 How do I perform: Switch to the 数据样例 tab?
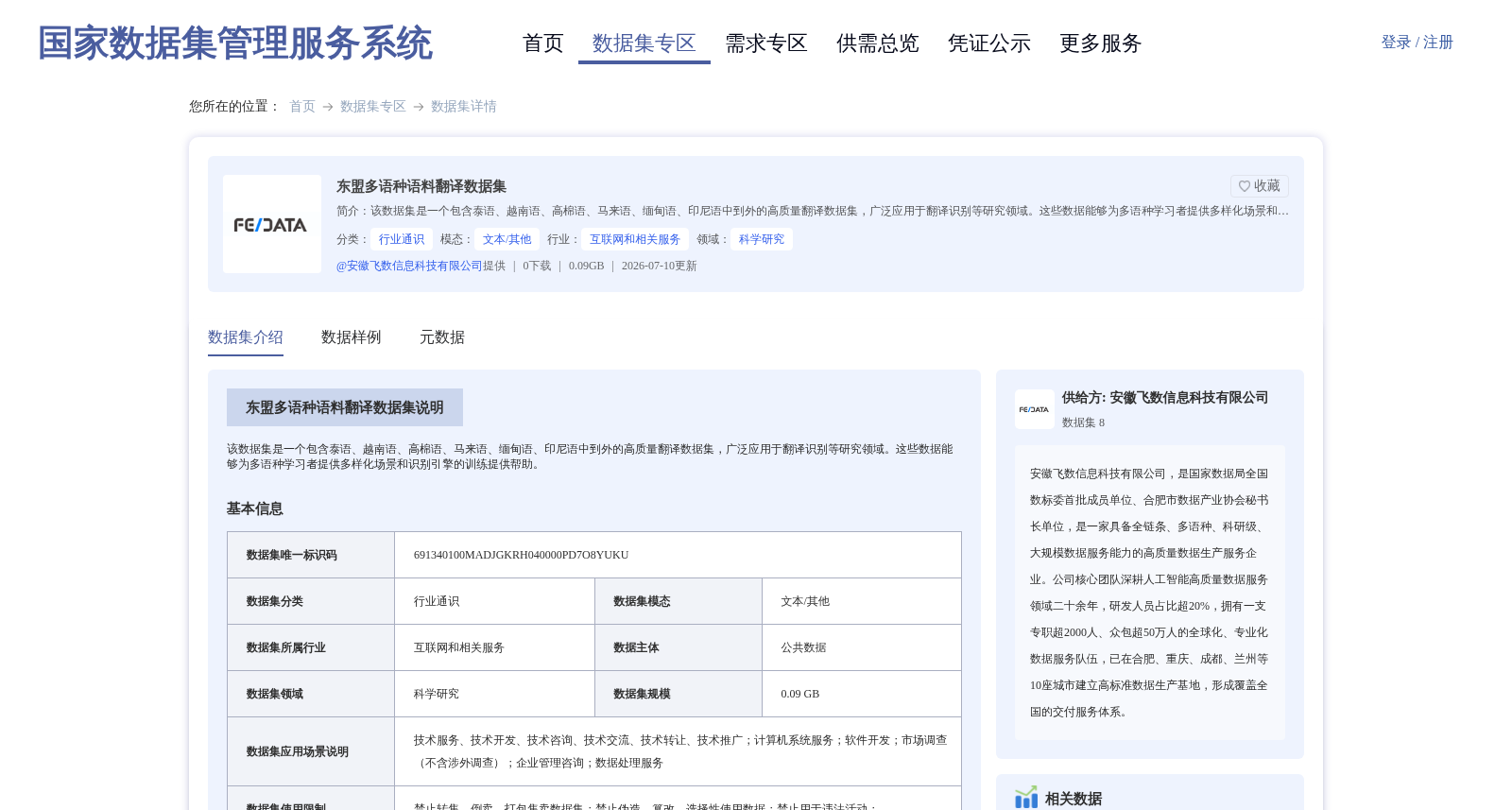coord(352,337)
